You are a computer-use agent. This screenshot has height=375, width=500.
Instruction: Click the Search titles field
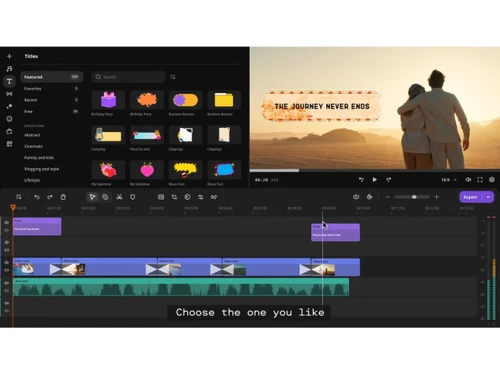tap(129, 77)
